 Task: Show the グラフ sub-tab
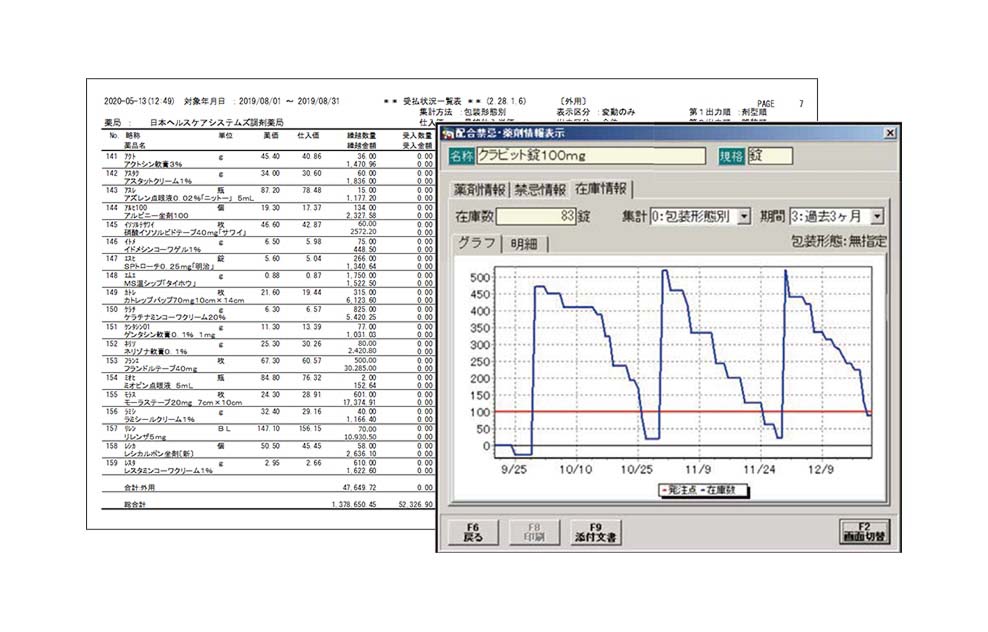coord(476,243)
